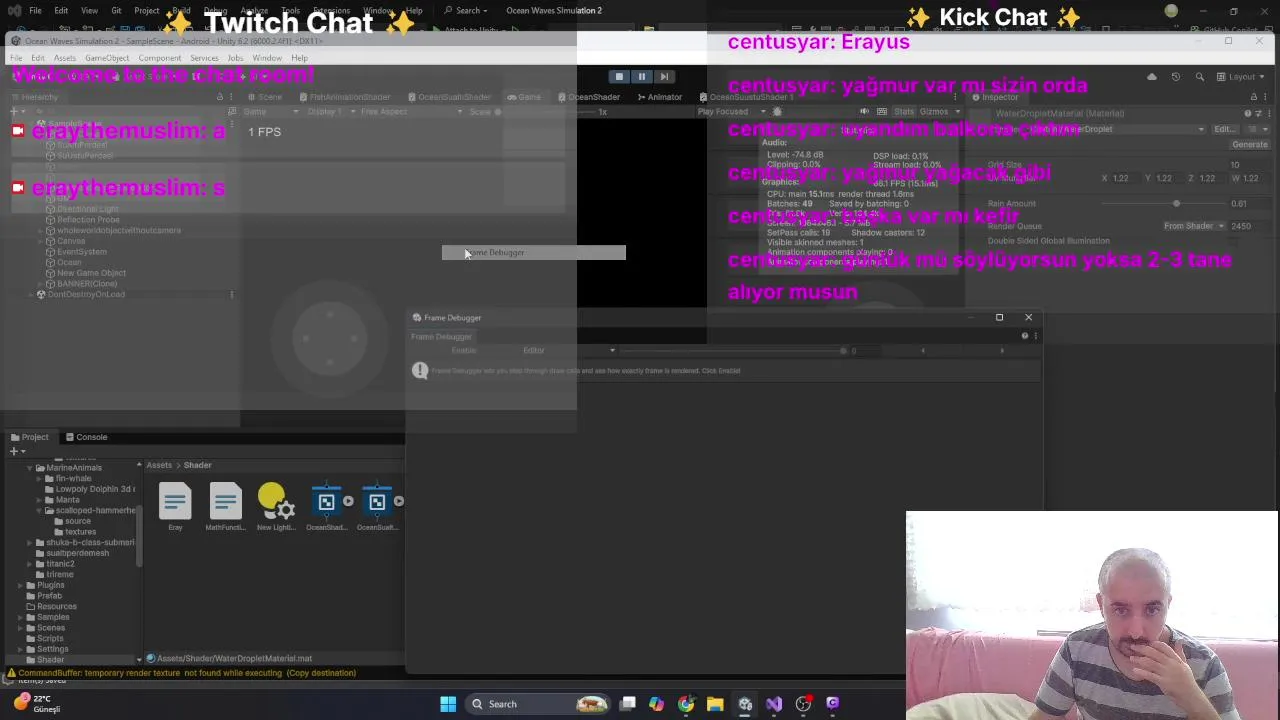This screenshot has height=720, width=1280.
Task: Step one frame forward in Unity
Action: pyautogui.click(x=664, y=77)
